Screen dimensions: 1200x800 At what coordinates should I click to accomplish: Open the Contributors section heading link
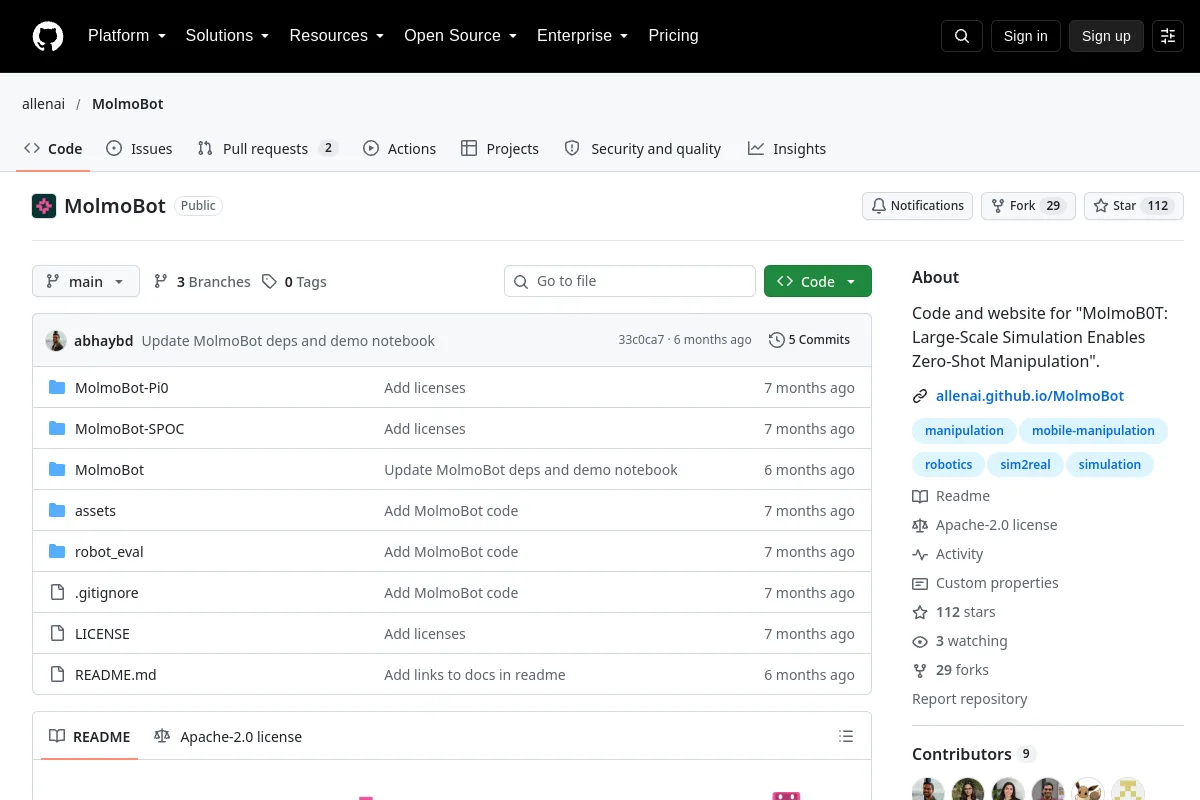click(974, 754)
